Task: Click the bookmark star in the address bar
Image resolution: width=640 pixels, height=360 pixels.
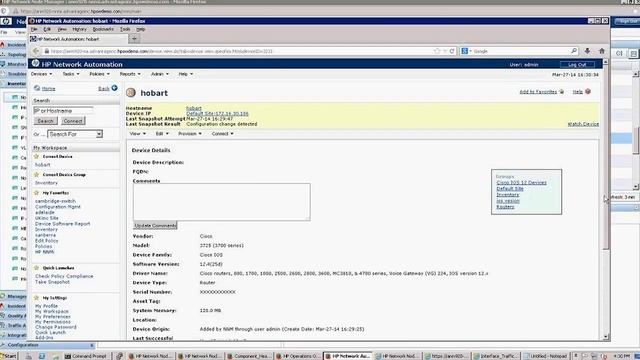Action: (x=437, y=51)
